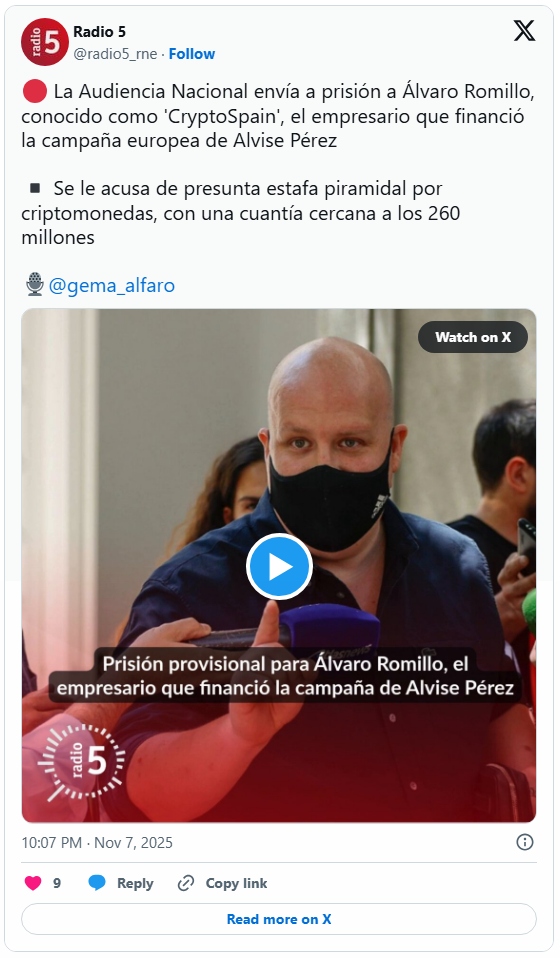The image size is (560, 958).
Task: Open the tweet timestamp 10:07 PM Nov 7, 2025
Action: click(97, 843)
